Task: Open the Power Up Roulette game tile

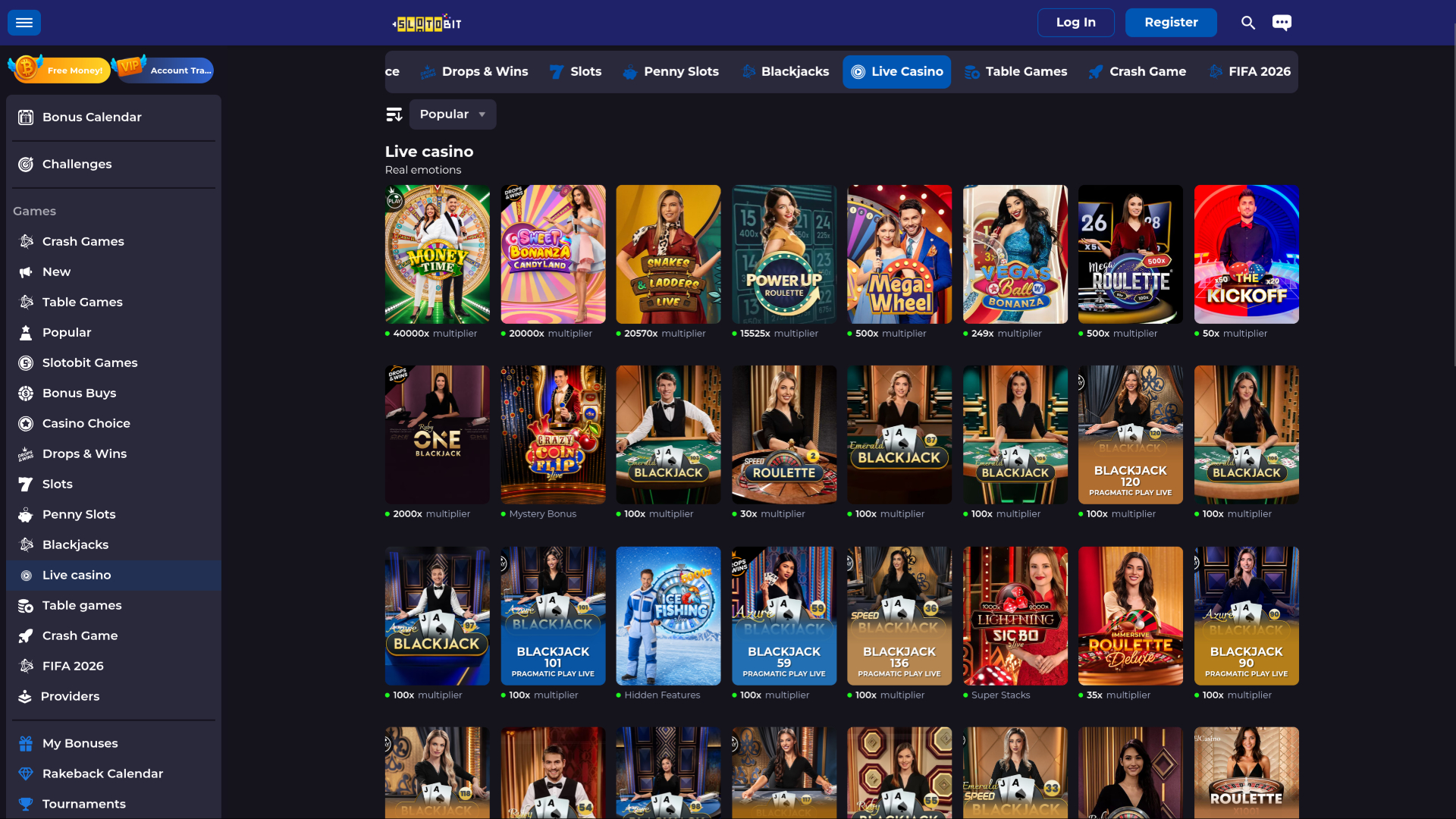Action: coord(784,254)
